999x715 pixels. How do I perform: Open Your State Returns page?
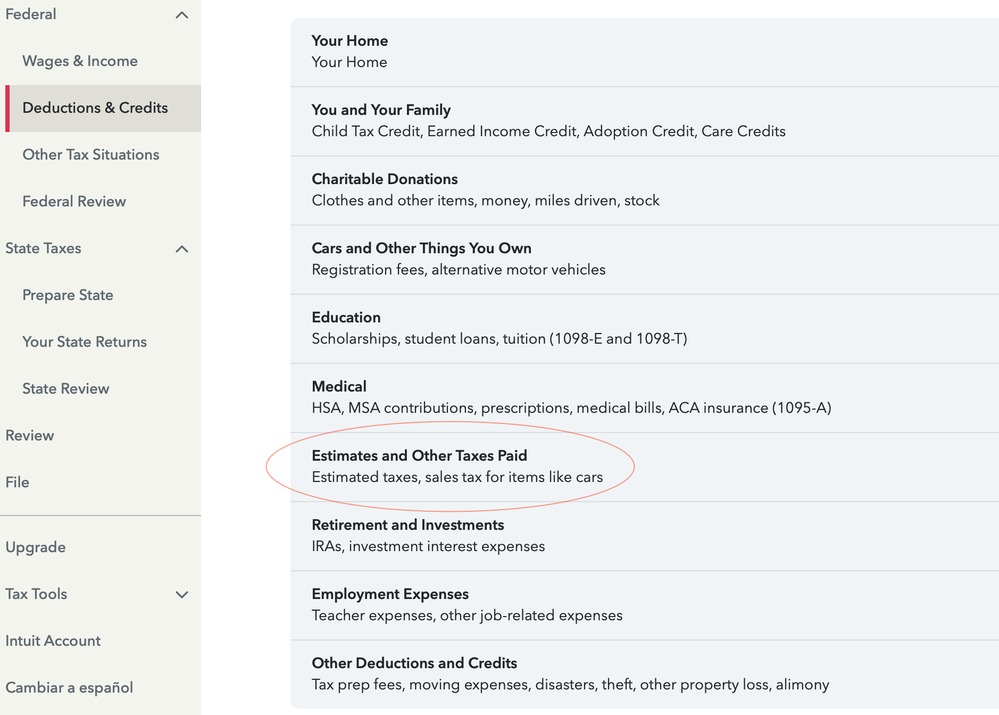85,342
